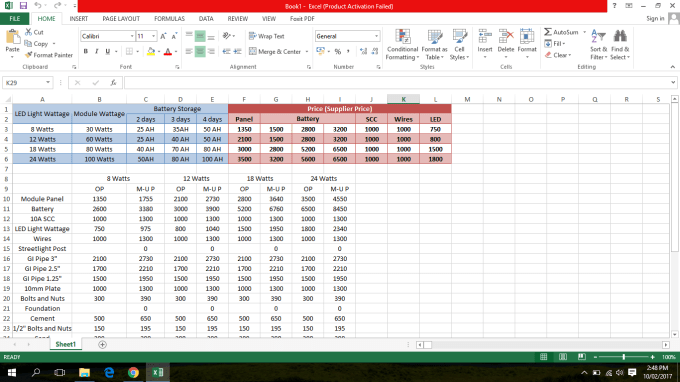Click the Merge & Center button
The height and width of the screenshot is (382, 680).
[x=275, y=52]
